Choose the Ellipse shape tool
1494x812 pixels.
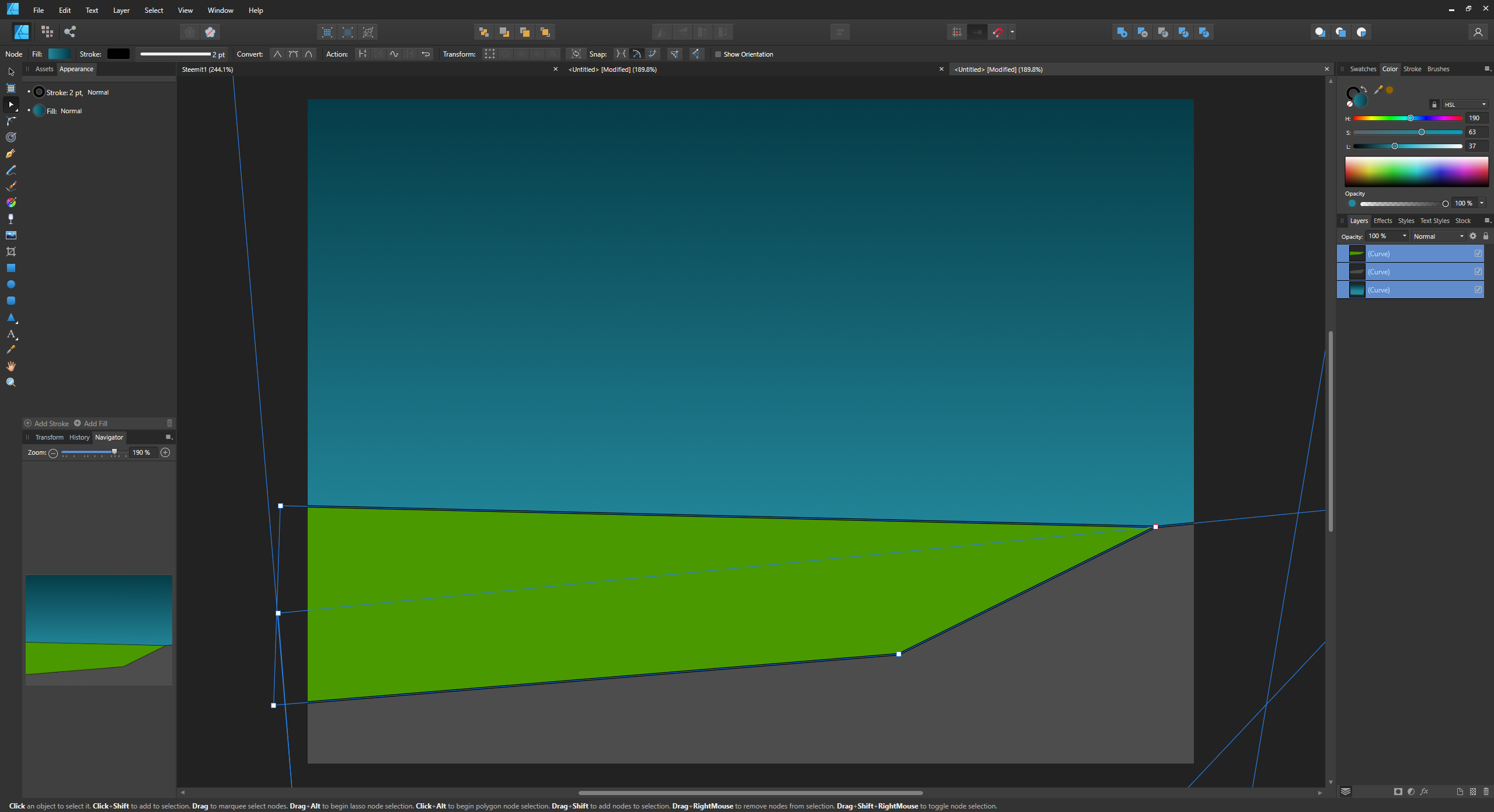click(x=11, y=284)
